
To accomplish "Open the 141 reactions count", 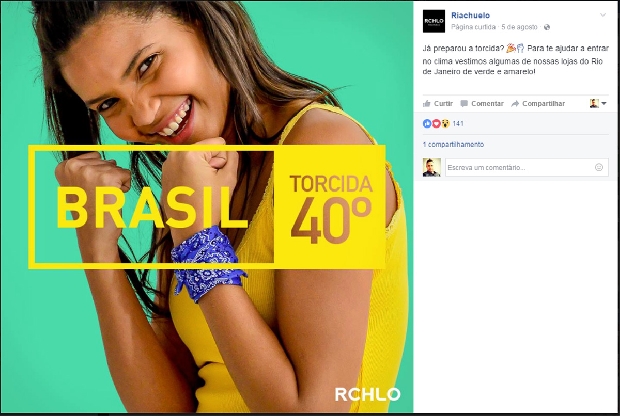I will (458, 124).
